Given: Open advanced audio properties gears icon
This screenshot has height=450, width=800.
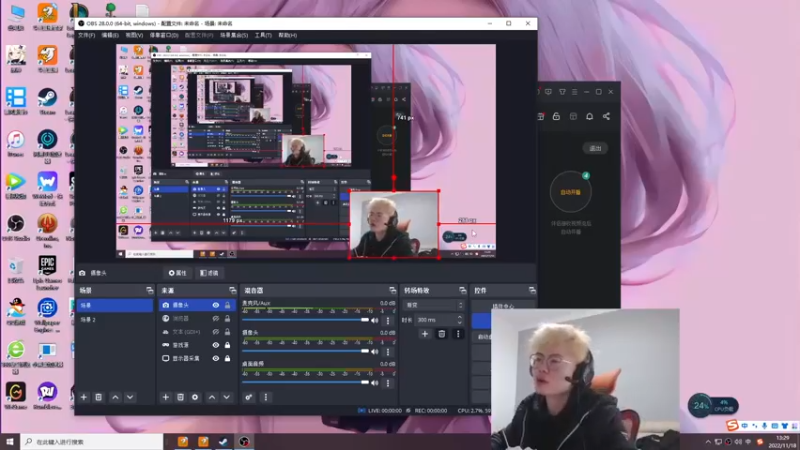Looking at the screenshot, I should pyautogui.click(x=248, y=397).
